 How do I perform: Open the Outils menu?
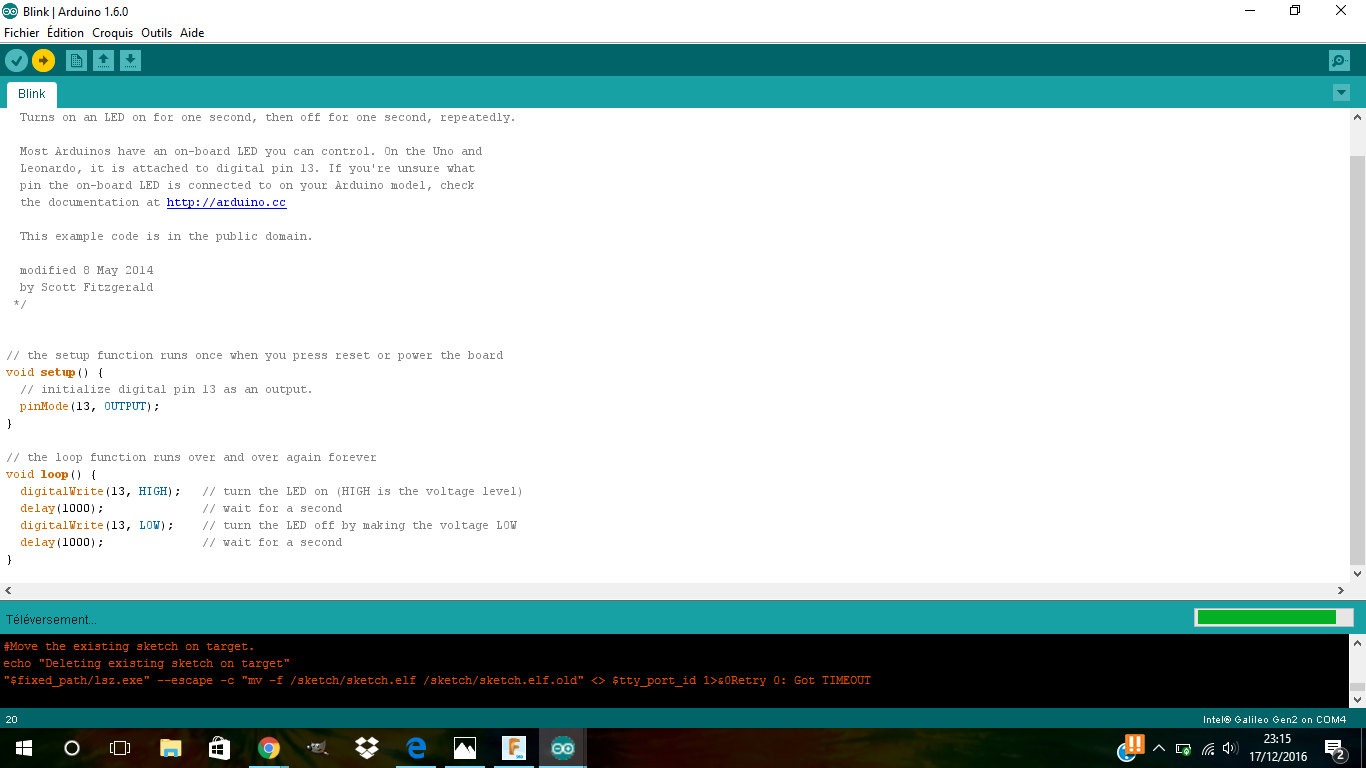coord(156,33)
